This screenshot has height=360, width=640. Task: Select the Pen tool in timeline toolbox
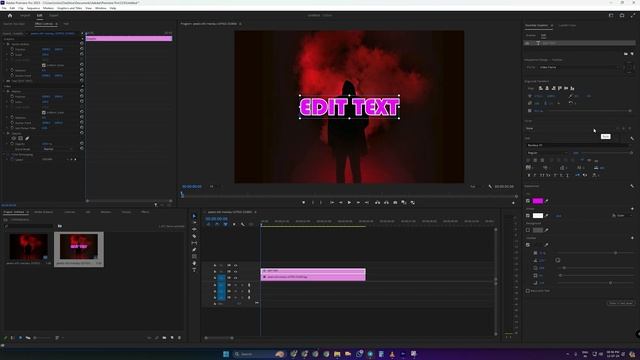[x=194, y=250]
